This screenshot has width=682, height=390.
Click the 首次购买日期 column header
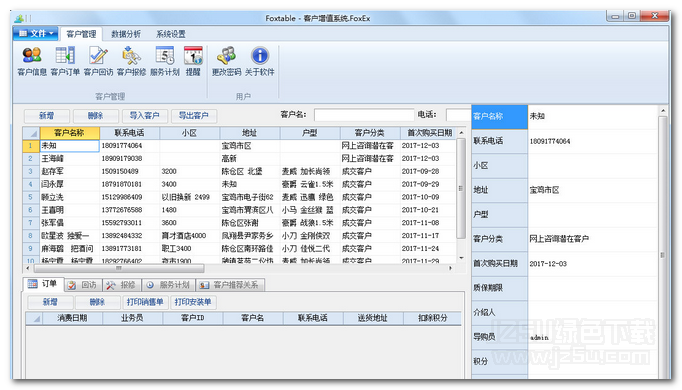point(428,133)
